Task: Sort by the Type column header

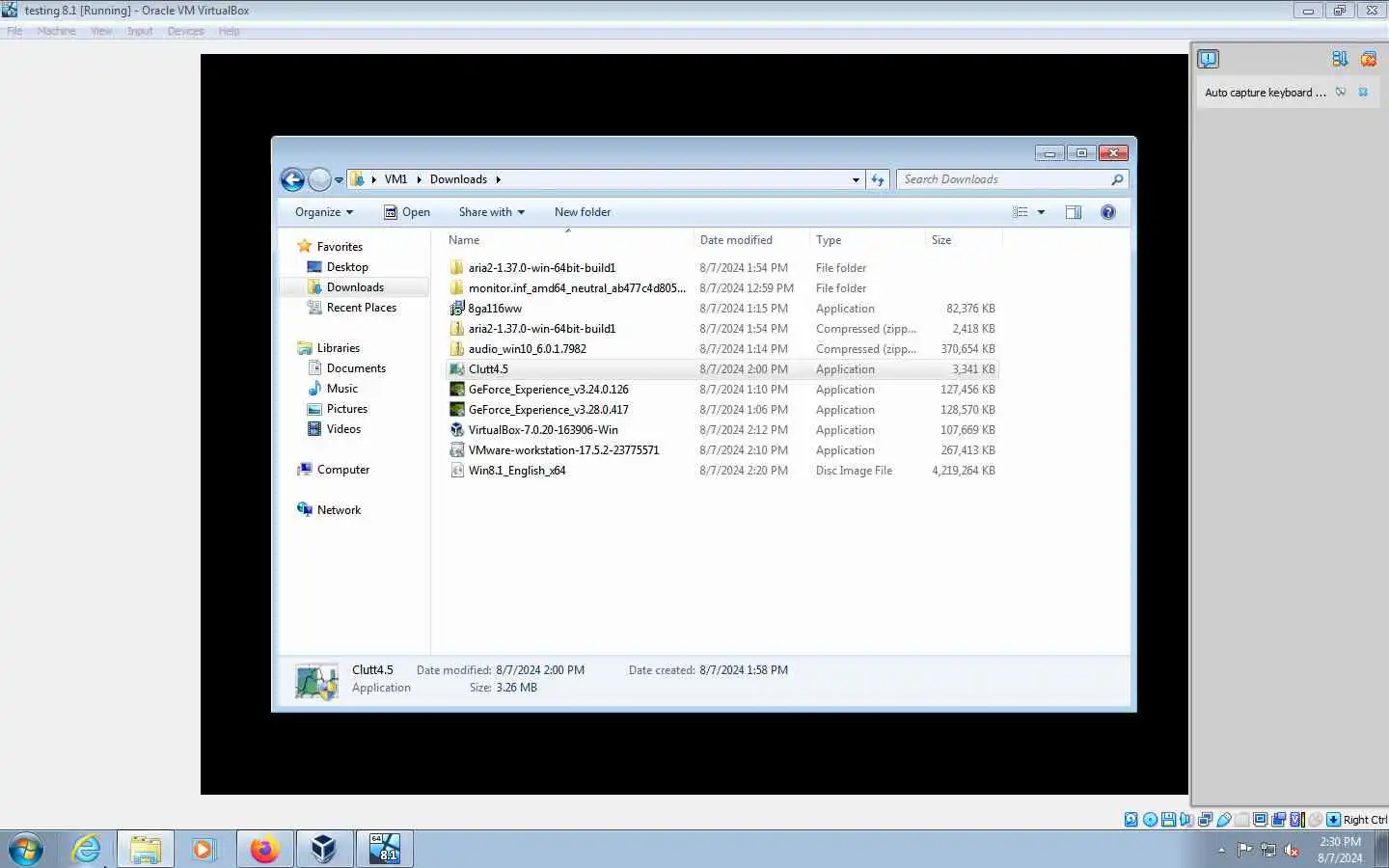Action: pyautogui.click(x=867, y=240)
